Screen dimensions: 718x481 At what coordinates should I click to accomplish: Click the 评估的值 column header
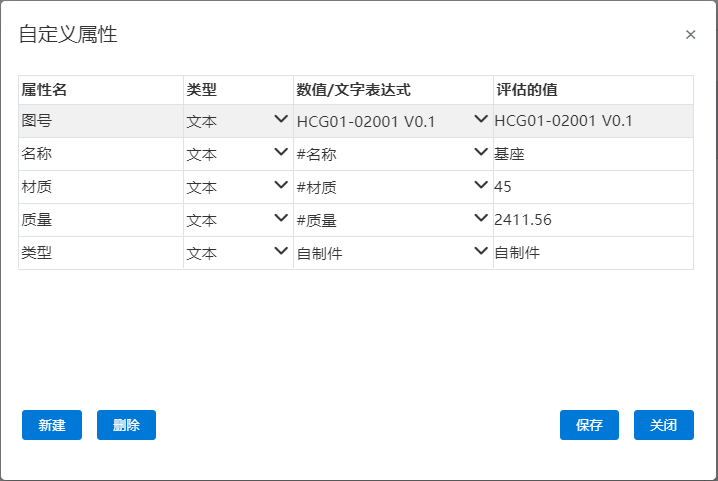(593, 90)
